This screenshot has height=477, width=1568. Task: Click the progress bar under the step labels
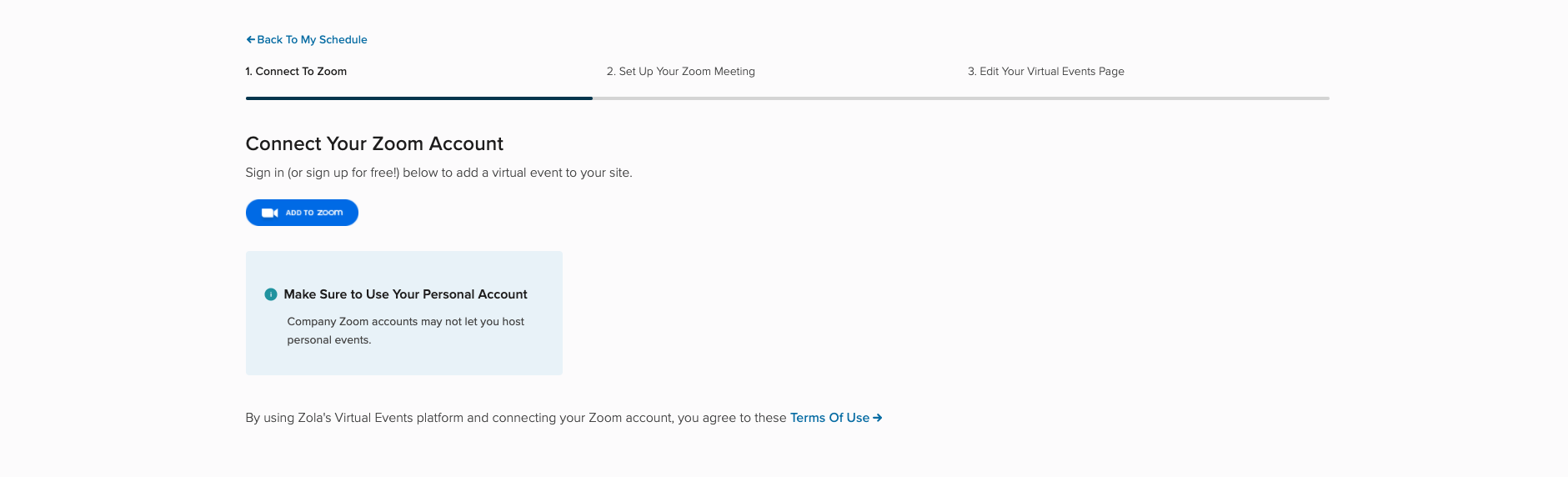pos(787,98)
